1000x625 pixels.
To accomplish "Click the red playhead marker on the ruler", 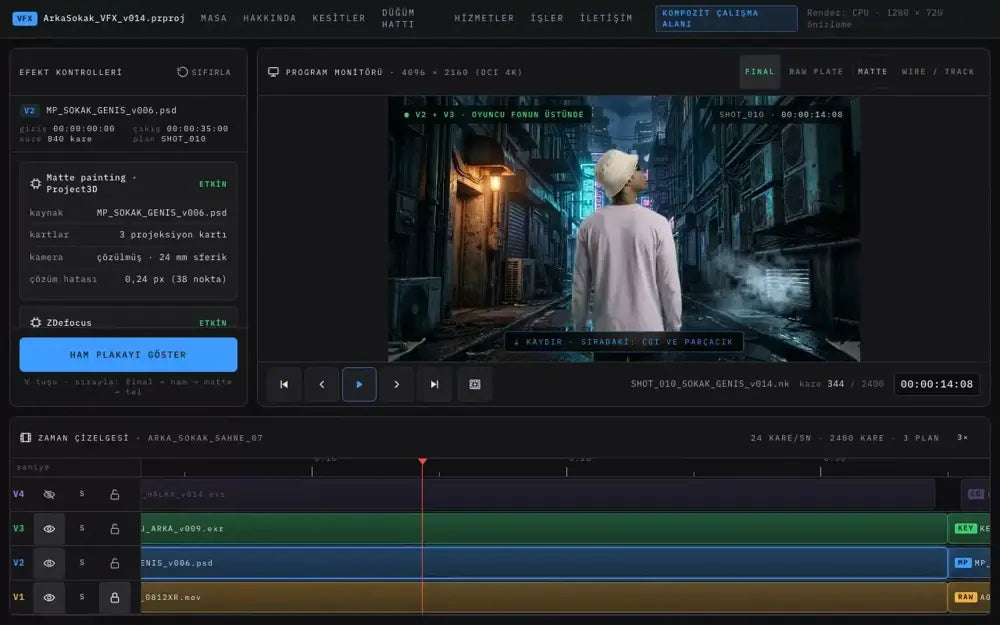I will (422, 461).
